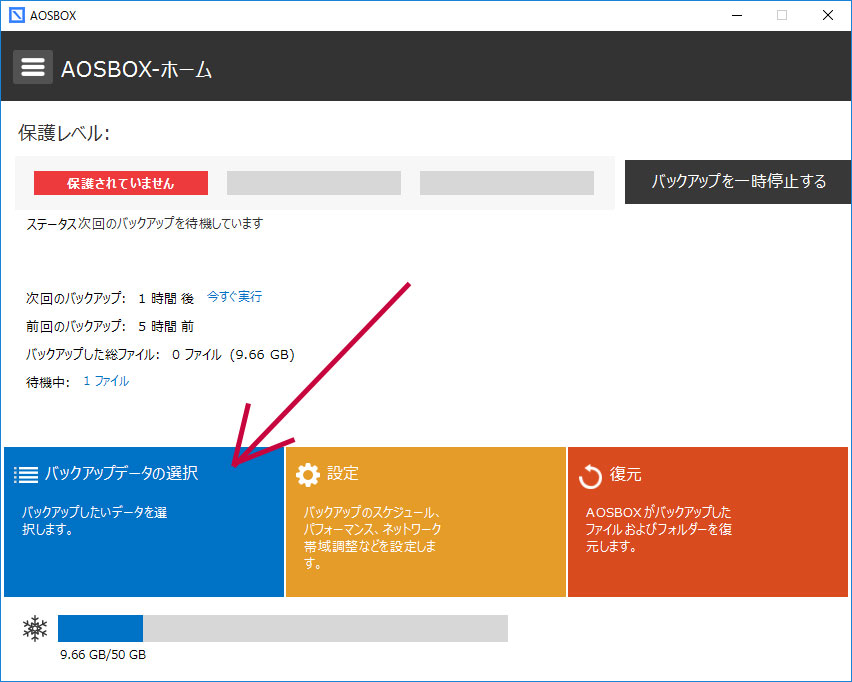Screen dimensions: 852x682
Task: Click the circular restore arrow icon
Action: [590, 477]
